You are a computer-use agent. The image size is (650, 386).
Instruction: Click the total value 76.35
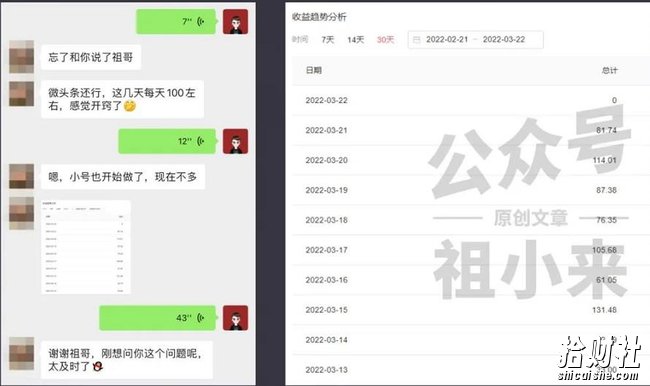(606, 220)
